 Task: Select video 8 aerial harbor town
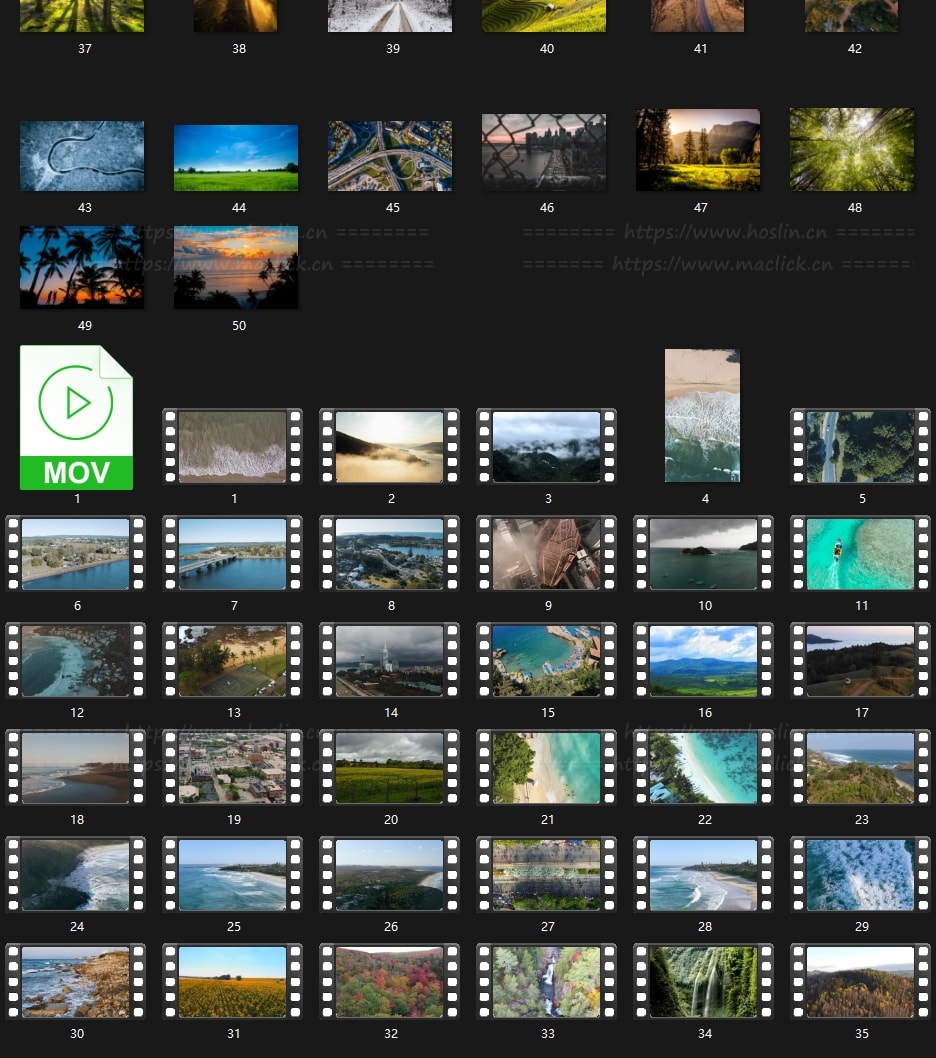pyautogui.click(x=389, y=553)
